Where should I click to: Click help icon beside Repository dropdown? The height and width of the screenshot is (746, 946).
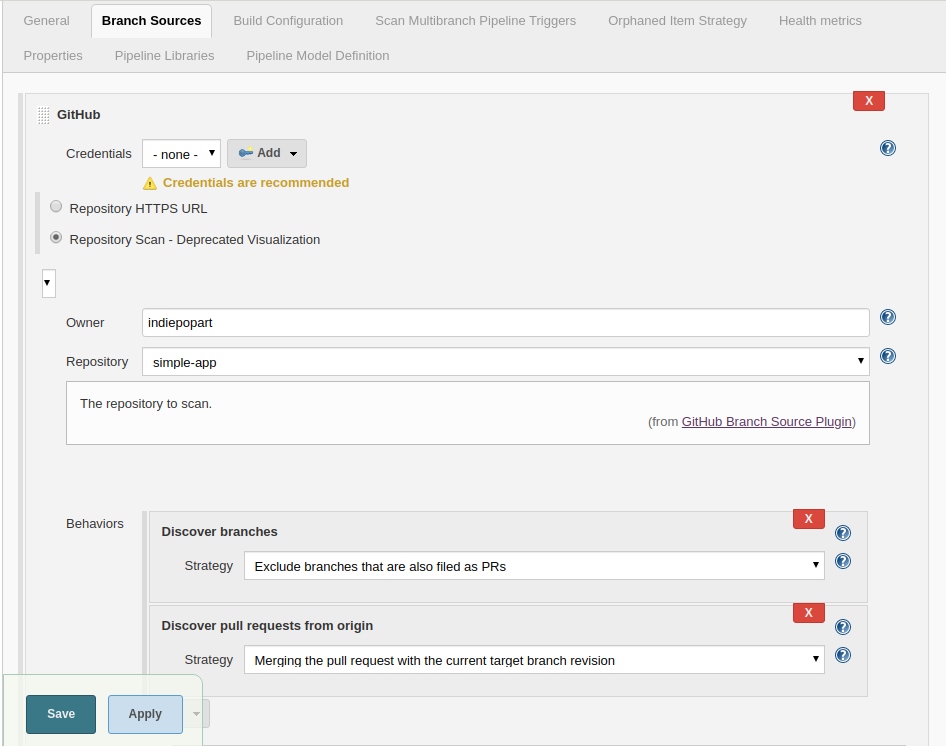click(887, 356)
